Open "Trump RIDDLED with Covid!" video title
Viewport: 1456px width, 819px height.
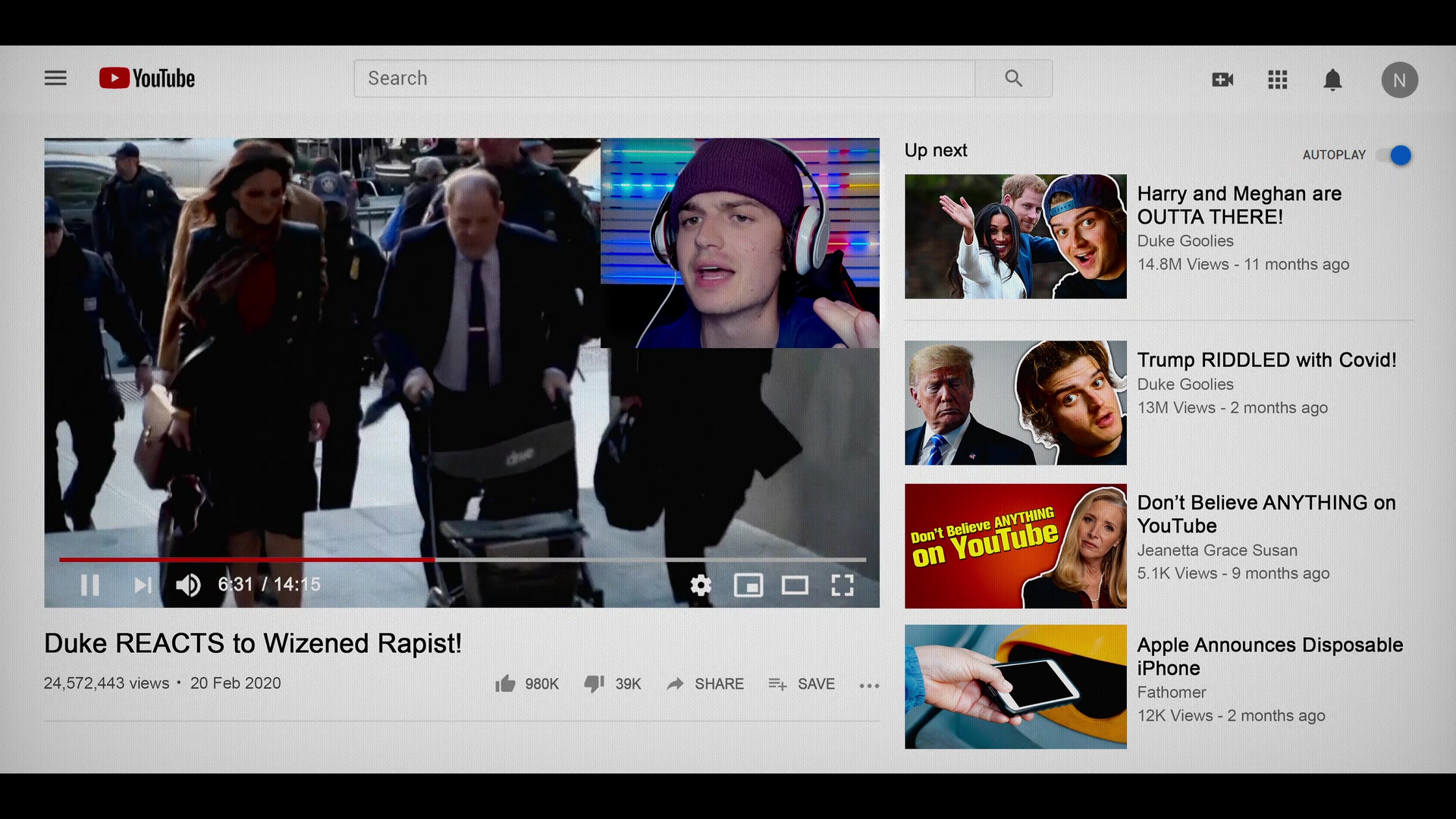click(1266, 360)
